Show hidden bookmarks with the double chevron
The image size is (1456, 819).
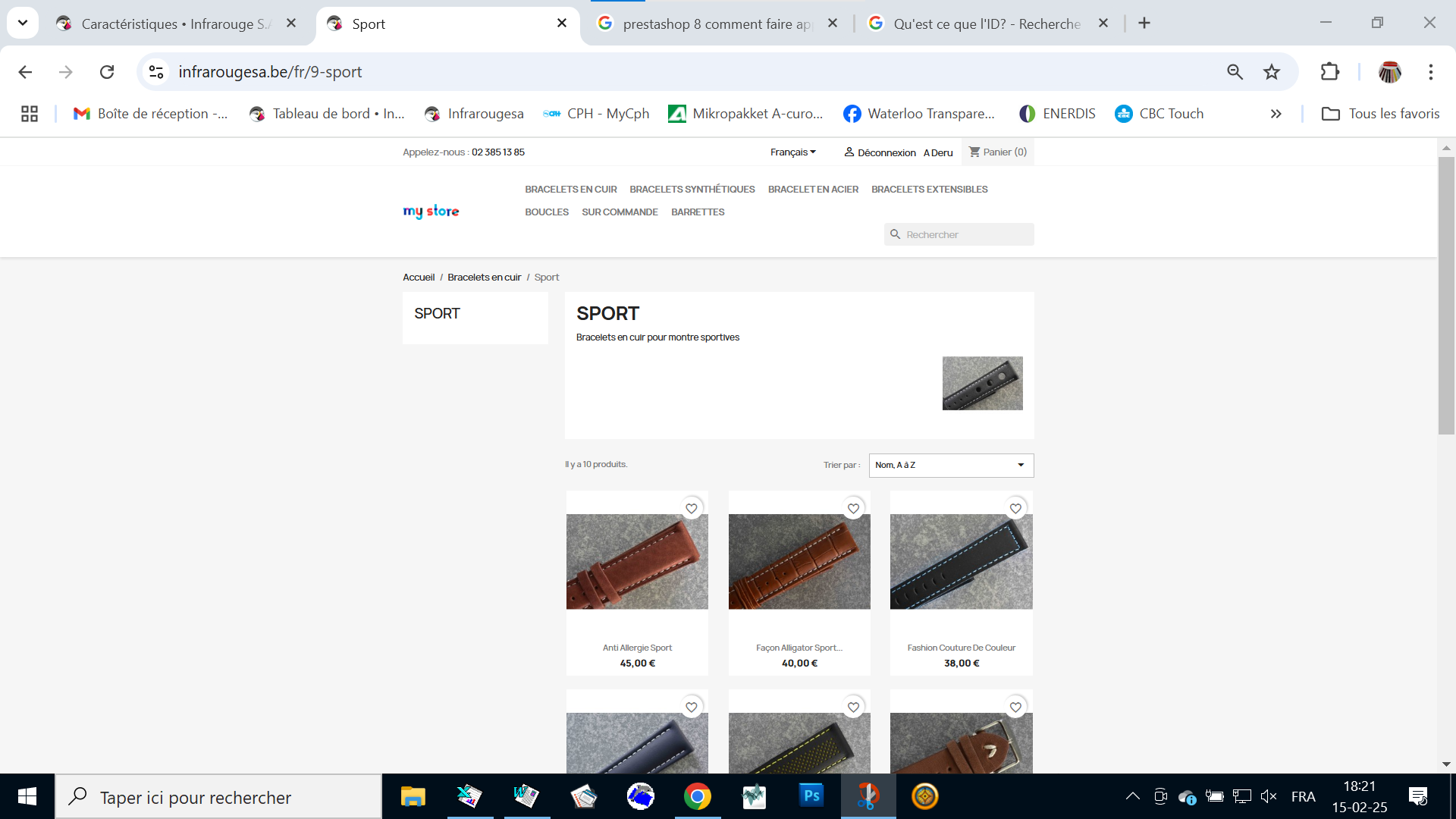coord(1276,114)
